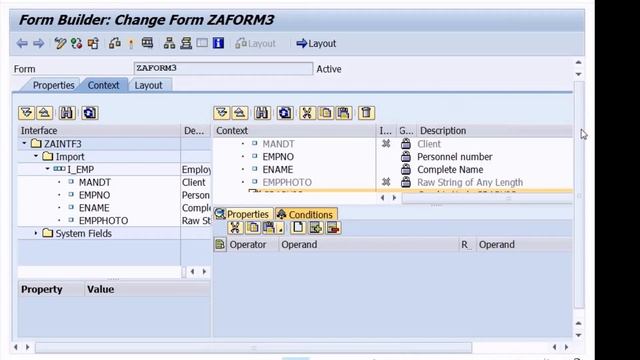
Task: Select EMPNO in Context tree
Action: (x=278, y=157)
